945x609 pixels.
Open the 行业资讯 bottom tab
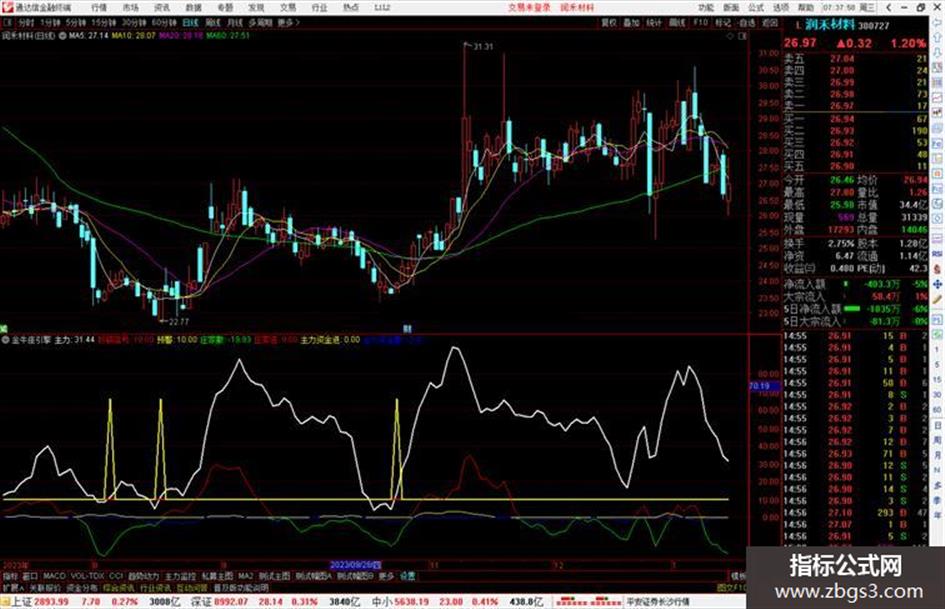(x=155, y=588)
